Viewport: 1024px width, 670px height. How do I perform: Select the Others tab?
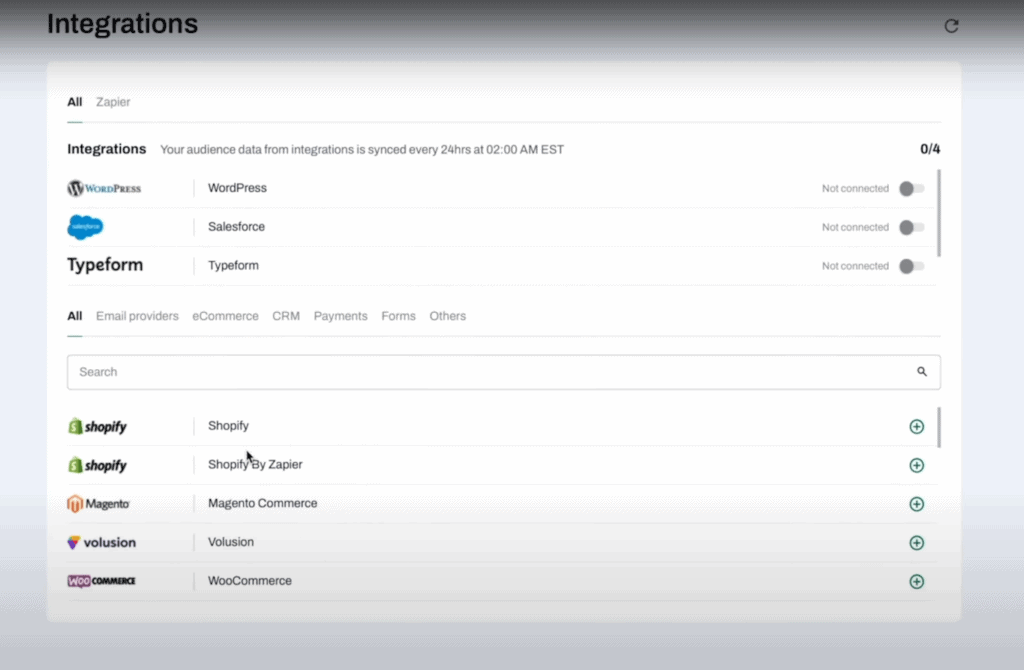click(x=447, y=316)
